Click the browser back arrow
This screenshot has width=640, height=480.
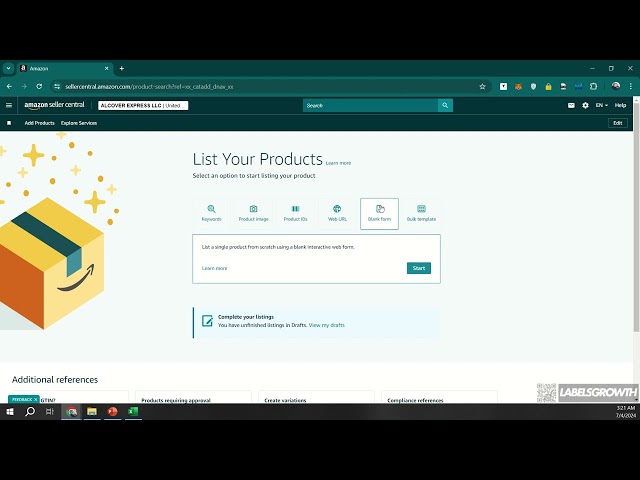coord(9,87)
